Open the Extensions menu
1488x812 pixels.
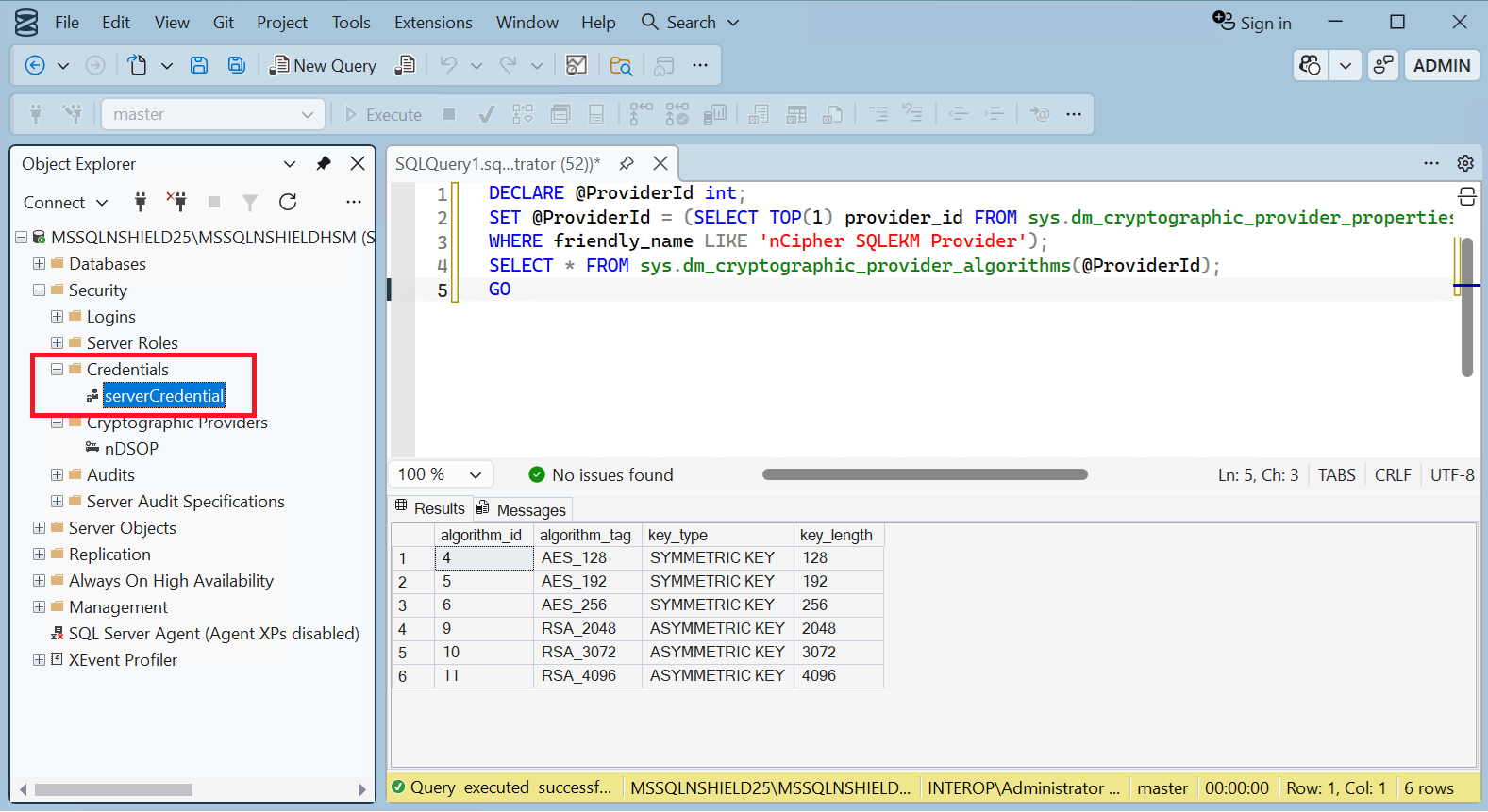tap(433, 22)
